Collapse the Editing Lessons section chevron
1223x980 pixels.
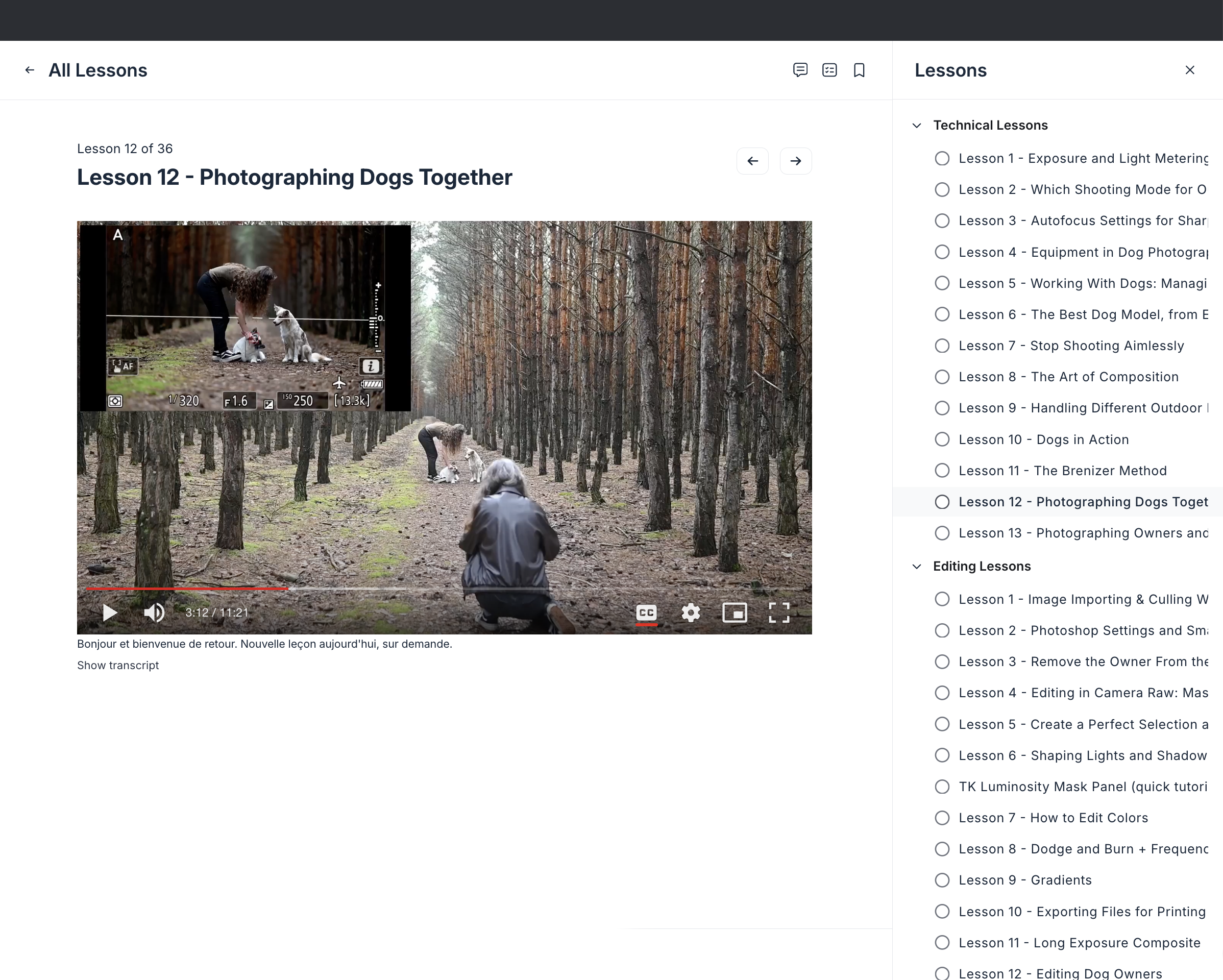click(x=917, y=567)
